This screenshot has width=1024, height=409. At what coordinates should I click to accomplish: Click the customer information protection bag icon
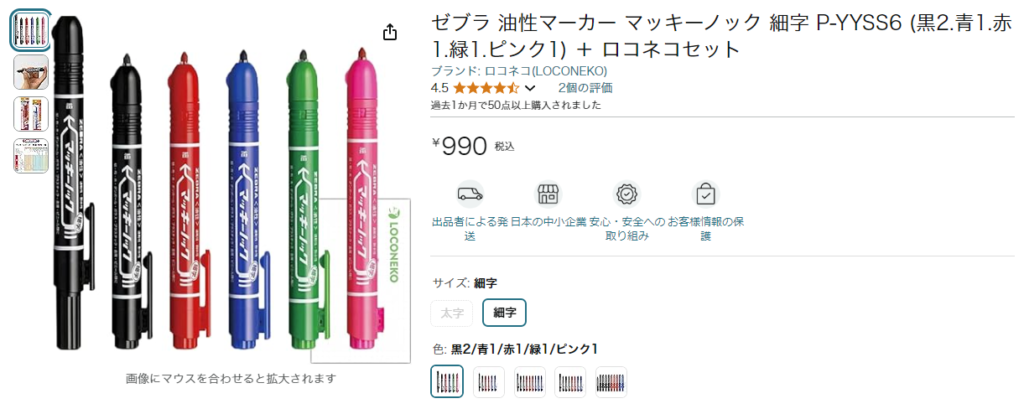pos(706,194)
